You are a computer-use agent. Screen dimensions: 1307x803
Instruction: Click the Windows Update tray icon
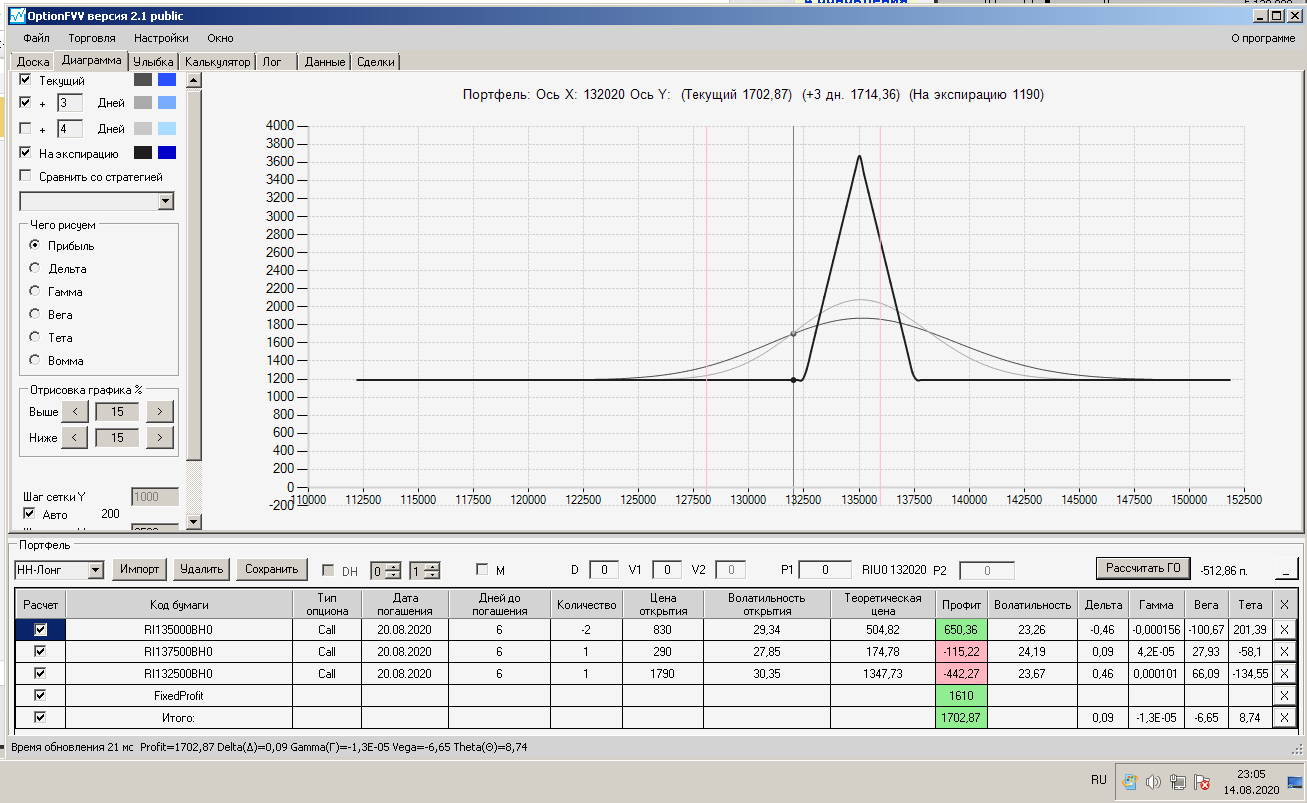coord(1129,781)
